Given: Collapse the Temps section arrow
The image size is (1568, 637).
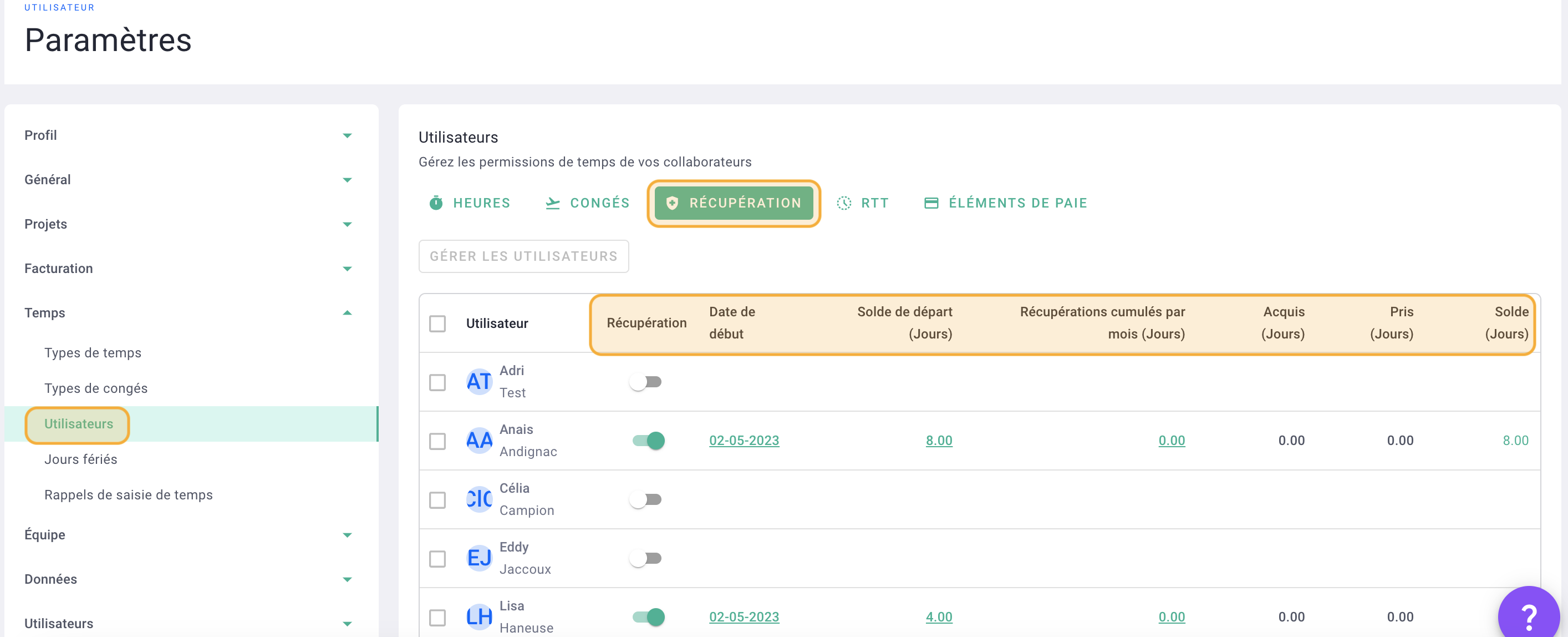Looking at the screenshot, I should [347, 312].
